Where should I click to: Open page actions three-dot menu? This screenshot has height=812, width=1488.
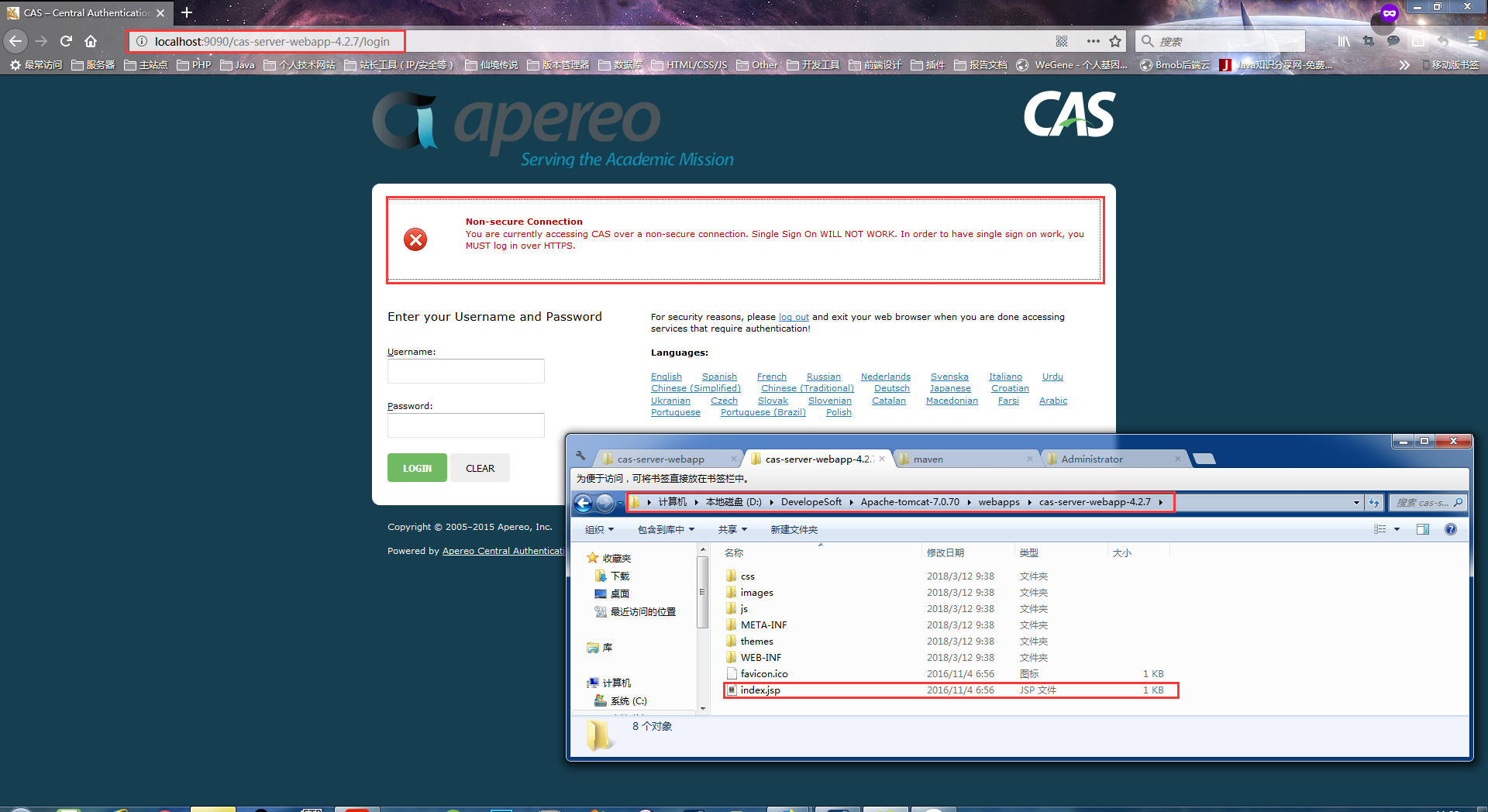(x=1093, y=41)
